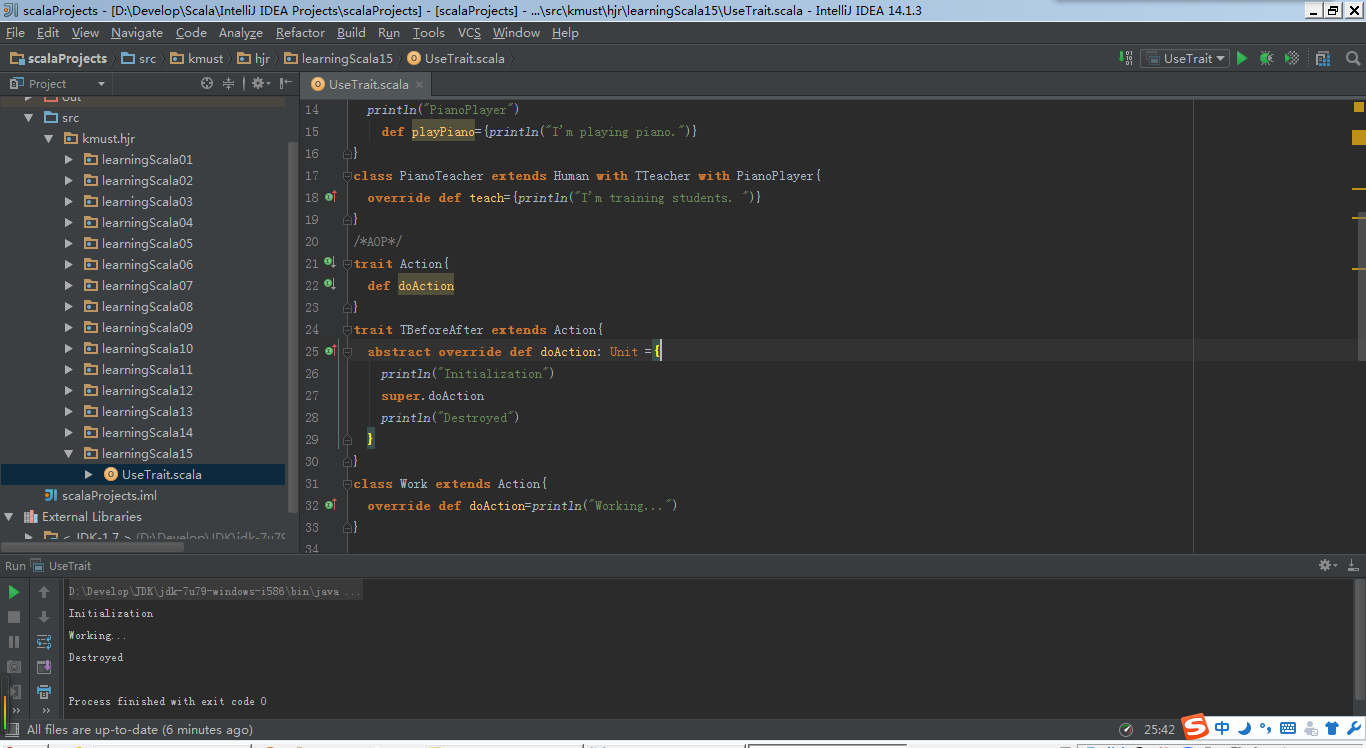Place cursor on super.doAction line 27
This screenshot has width=1366, height=748.
point(432,396)
